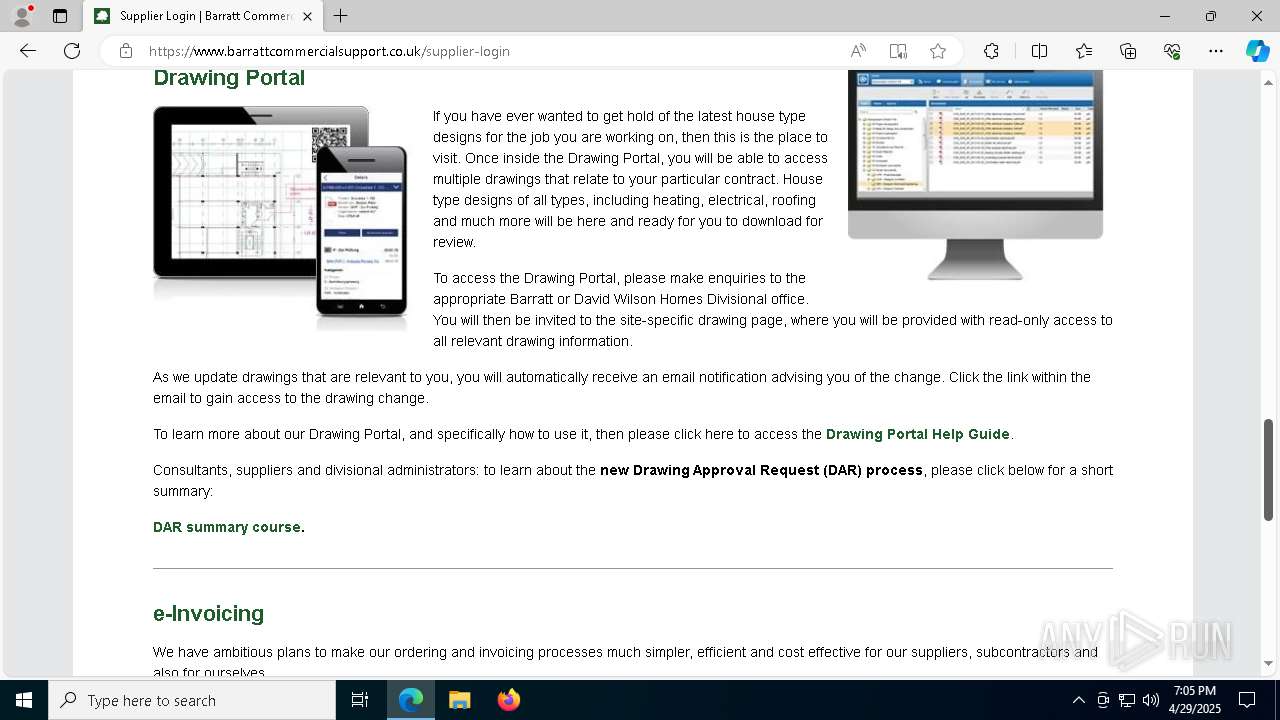Open Immersive Reader icon

pyautogui.click(x=898, y=51)
